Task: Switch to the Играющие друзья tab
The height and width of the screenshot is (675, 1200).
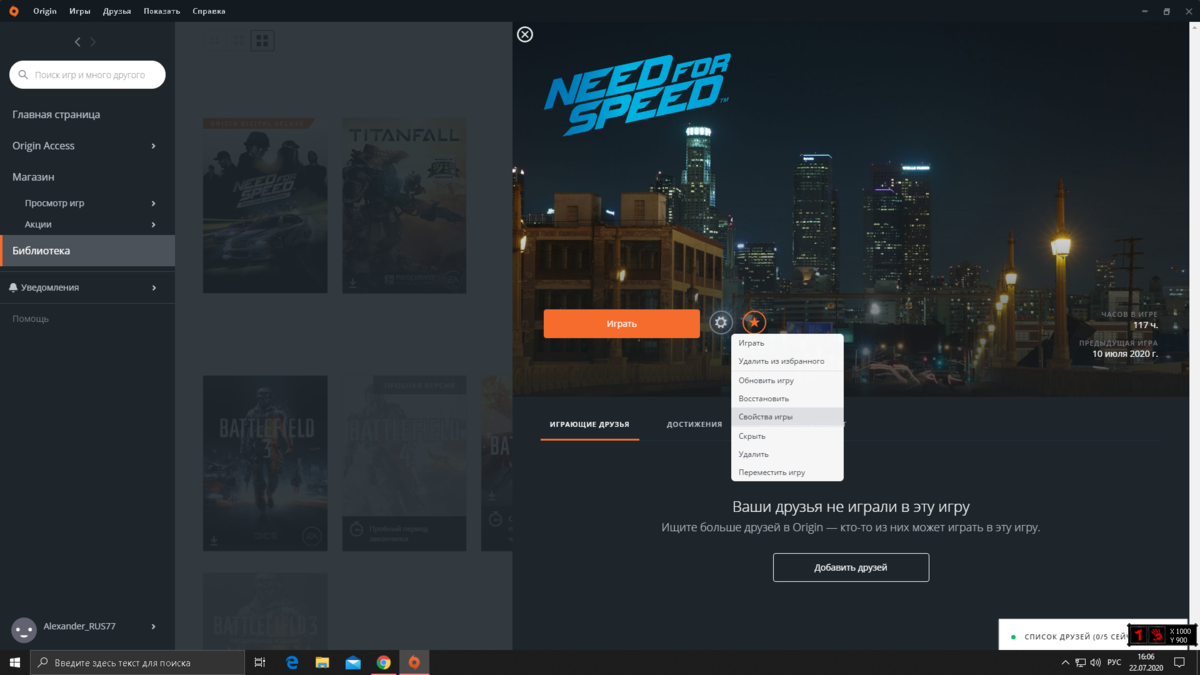Action: point(589,424)
